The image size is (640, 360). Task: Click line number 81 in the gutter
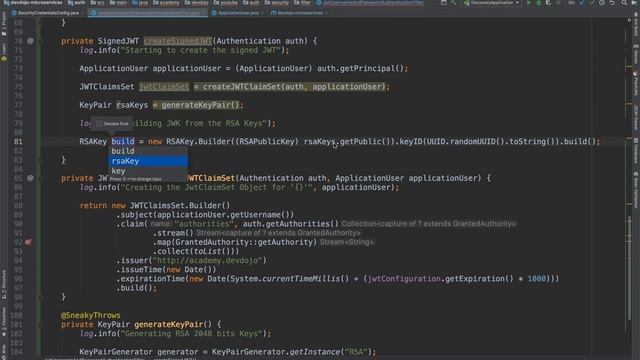click(18, 142)
